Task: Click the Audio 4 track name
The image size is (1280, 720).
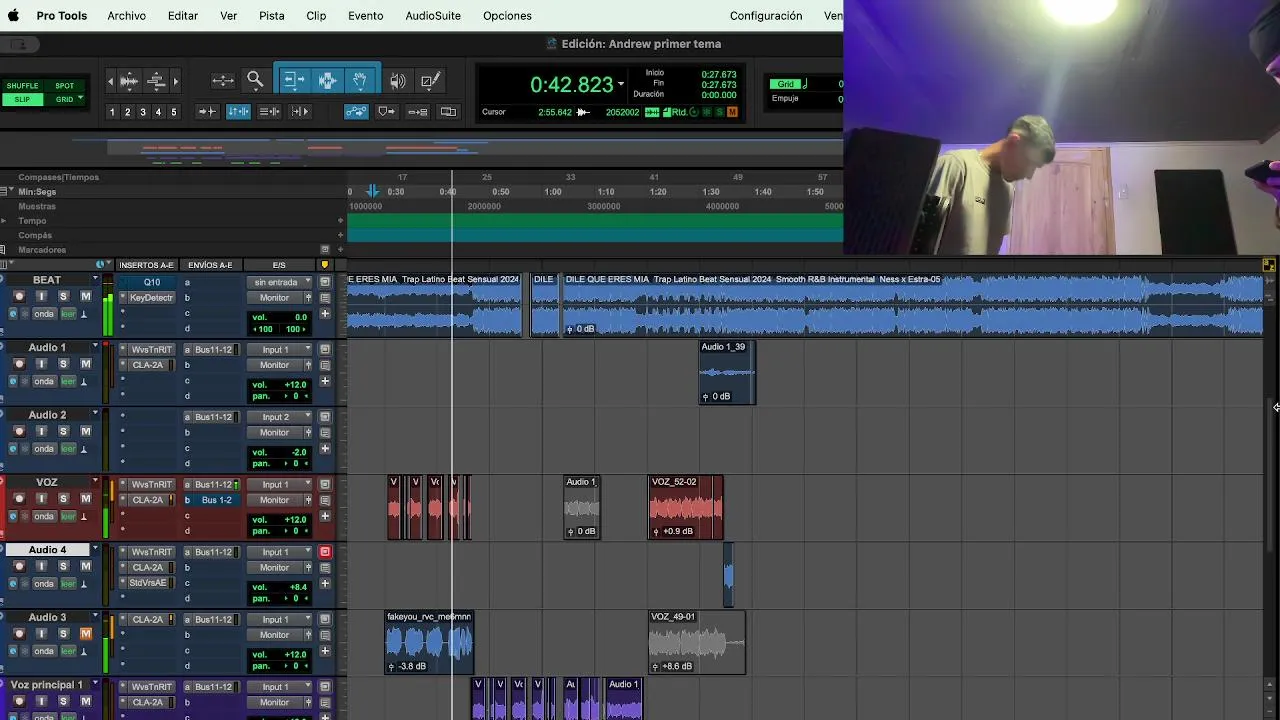Action: click(x=47, y=550)
